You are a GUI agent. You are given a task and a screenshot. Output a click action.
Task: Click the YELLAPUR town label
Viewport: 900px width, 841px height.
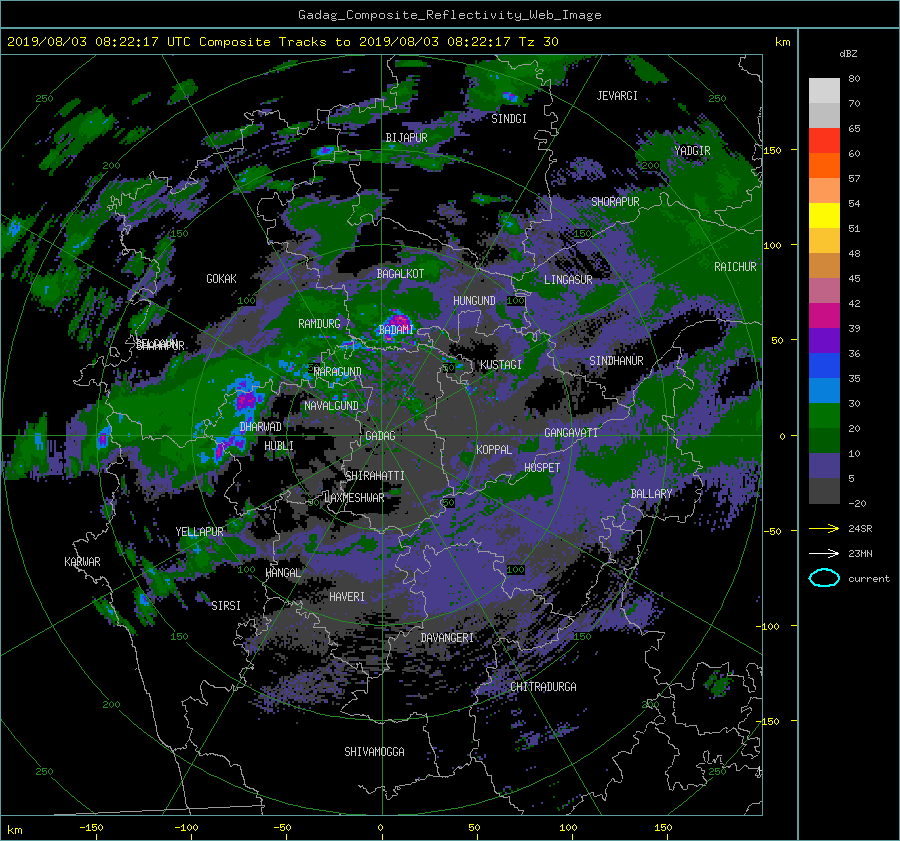pyautogui.click(x=199, y=532)
